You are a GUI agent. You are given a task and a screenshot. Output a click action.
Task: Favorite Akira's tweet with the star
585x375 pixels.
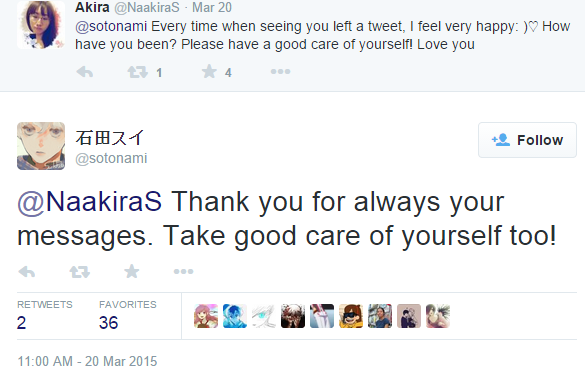[x=209, y=72]
